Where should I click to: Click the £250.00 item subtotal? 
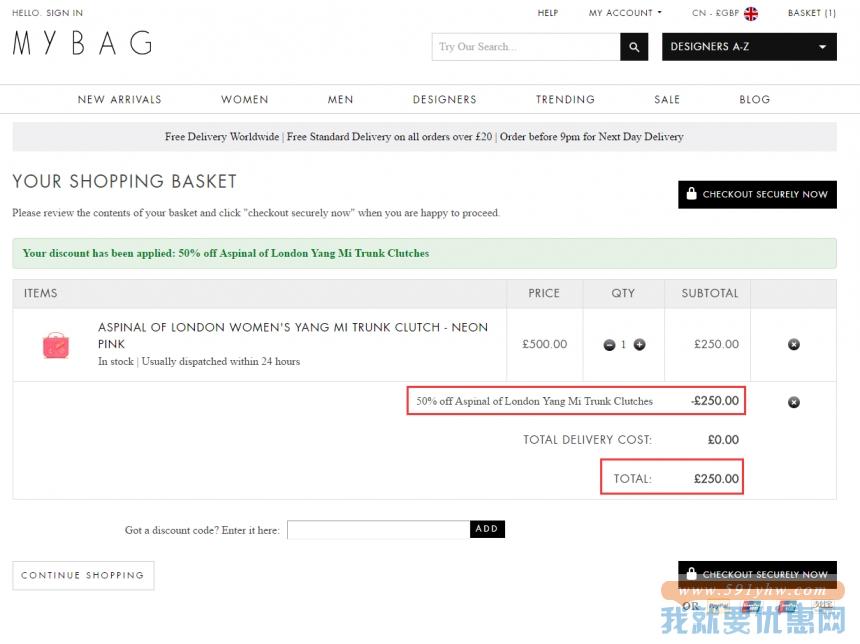(716, 344)
